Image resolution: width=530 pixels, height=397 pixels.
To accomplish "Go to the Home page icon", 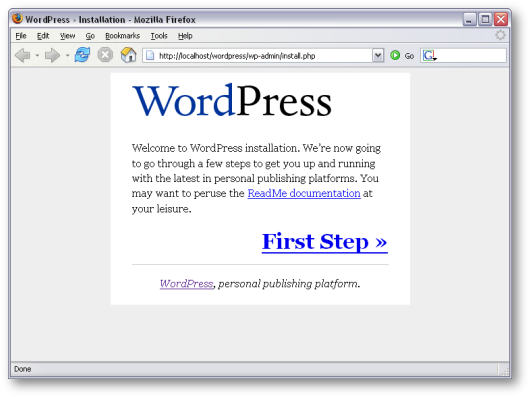I will [x=128, y=55].
